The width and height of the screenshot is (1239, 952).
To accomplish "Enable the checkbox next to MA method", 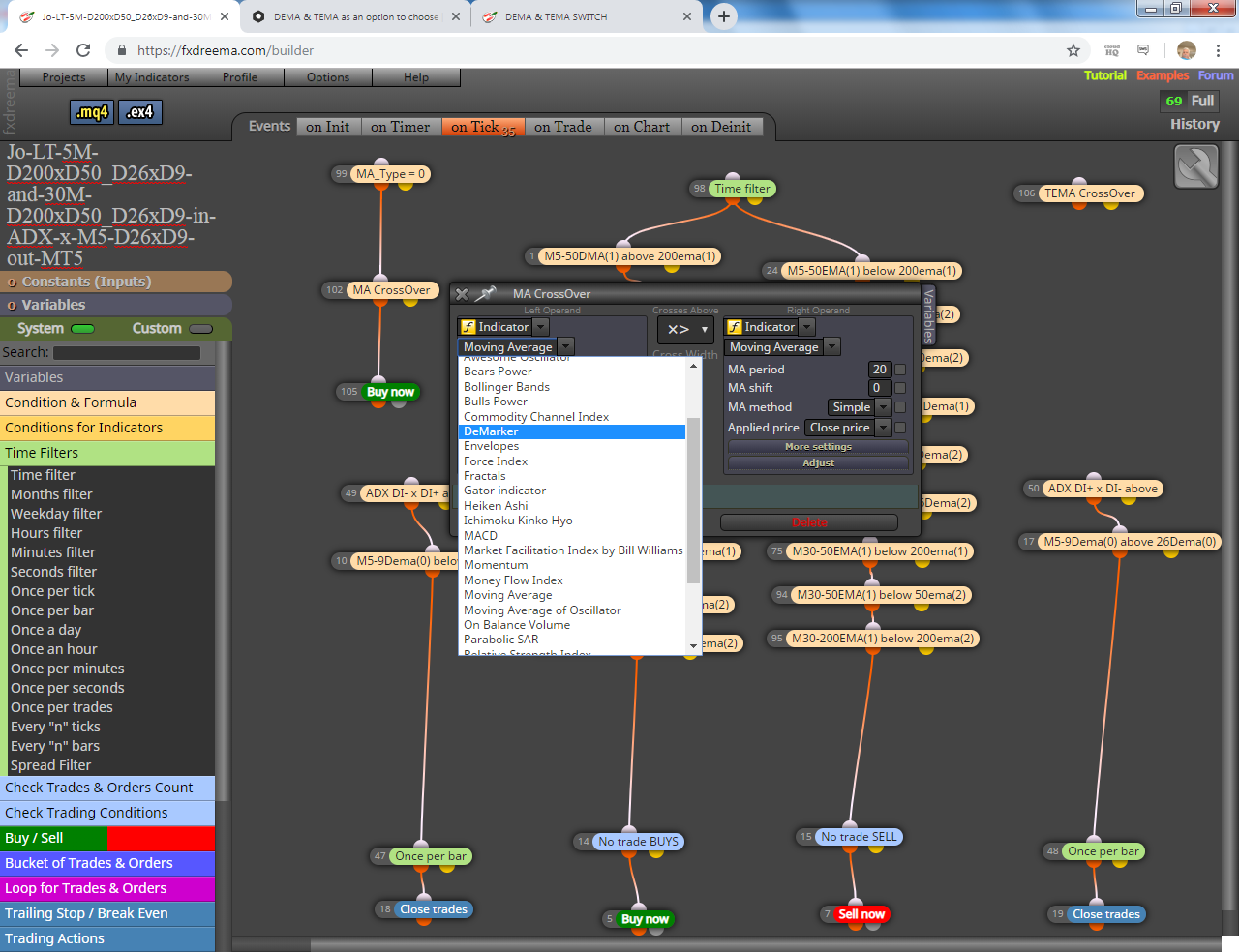I will tap(900, 407).
